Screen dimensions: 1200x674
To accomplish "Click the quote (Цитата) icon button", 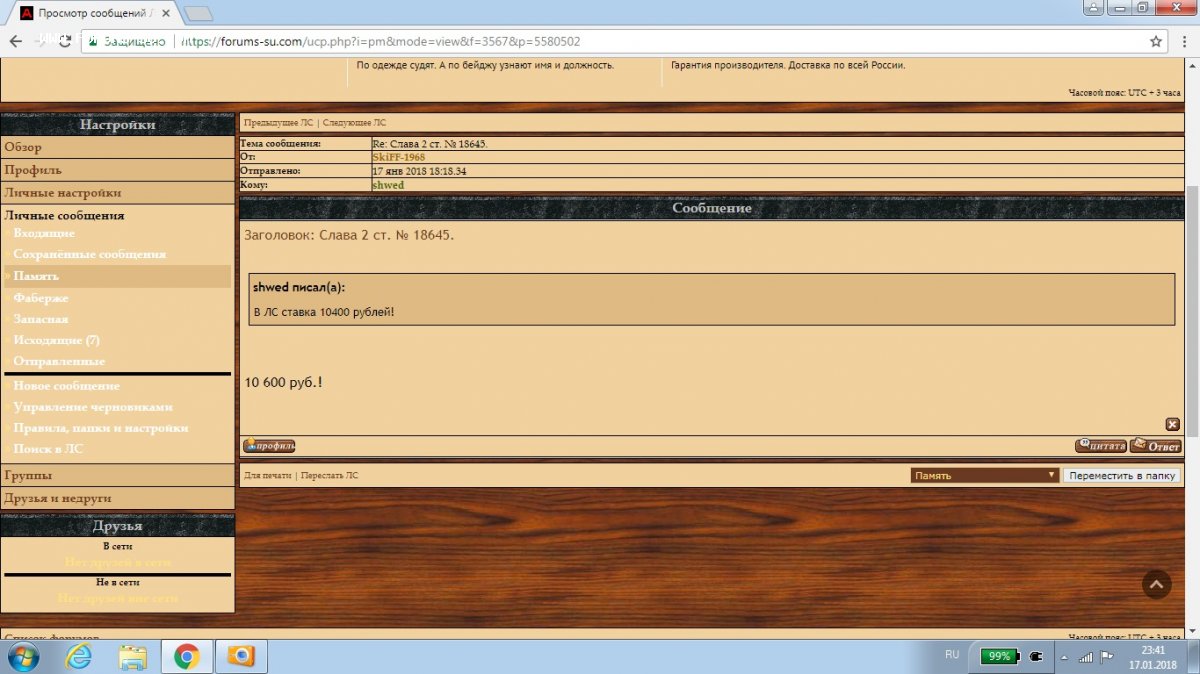I will click(1100, 446).
